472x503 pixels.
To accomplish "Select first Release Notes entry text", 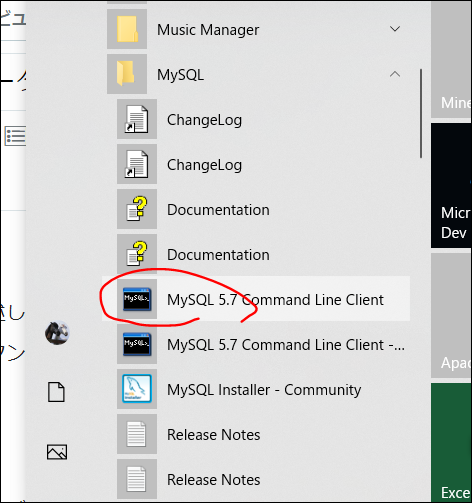I will tap(214, 435).
